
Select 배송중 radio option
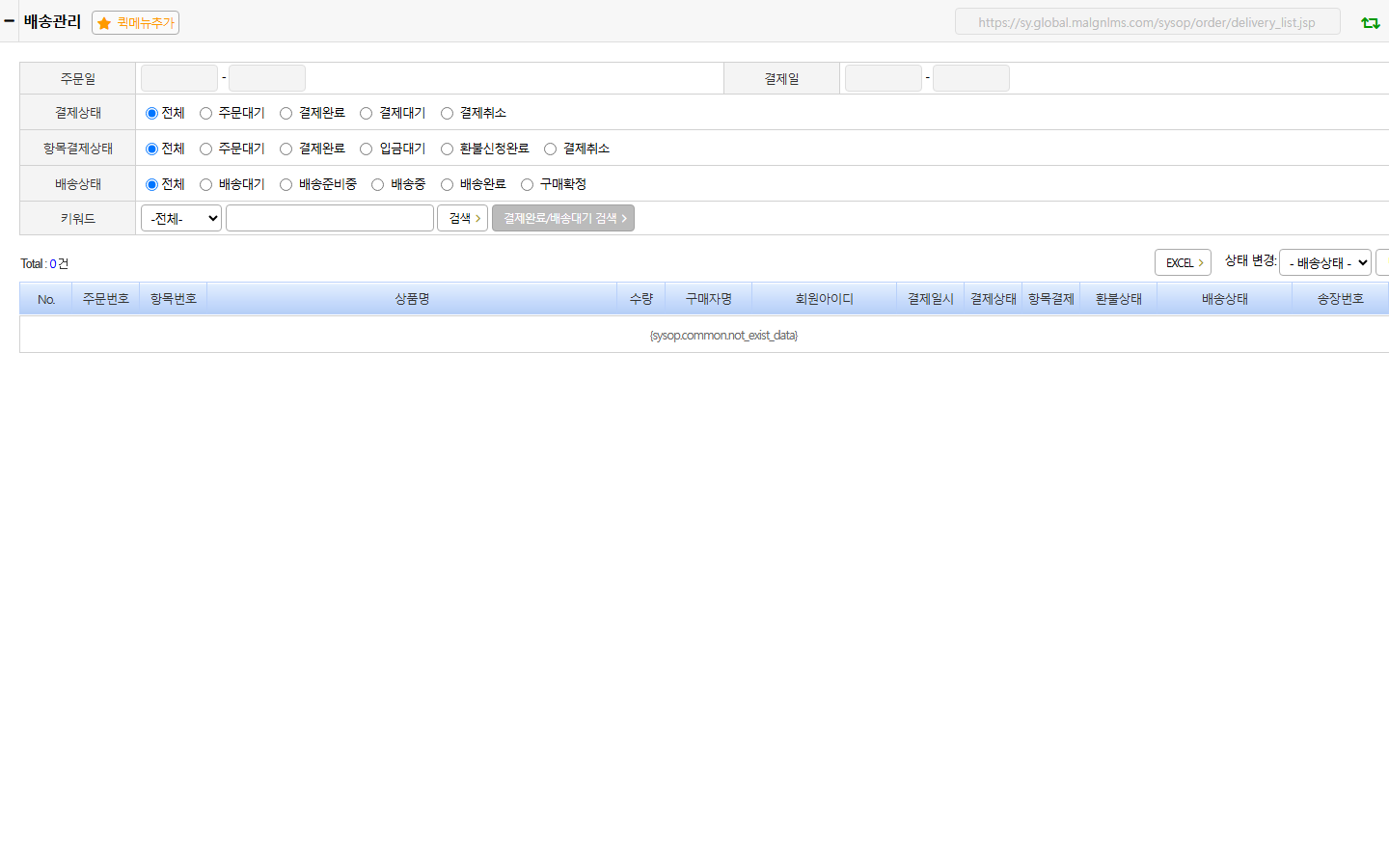coord(377,184)
